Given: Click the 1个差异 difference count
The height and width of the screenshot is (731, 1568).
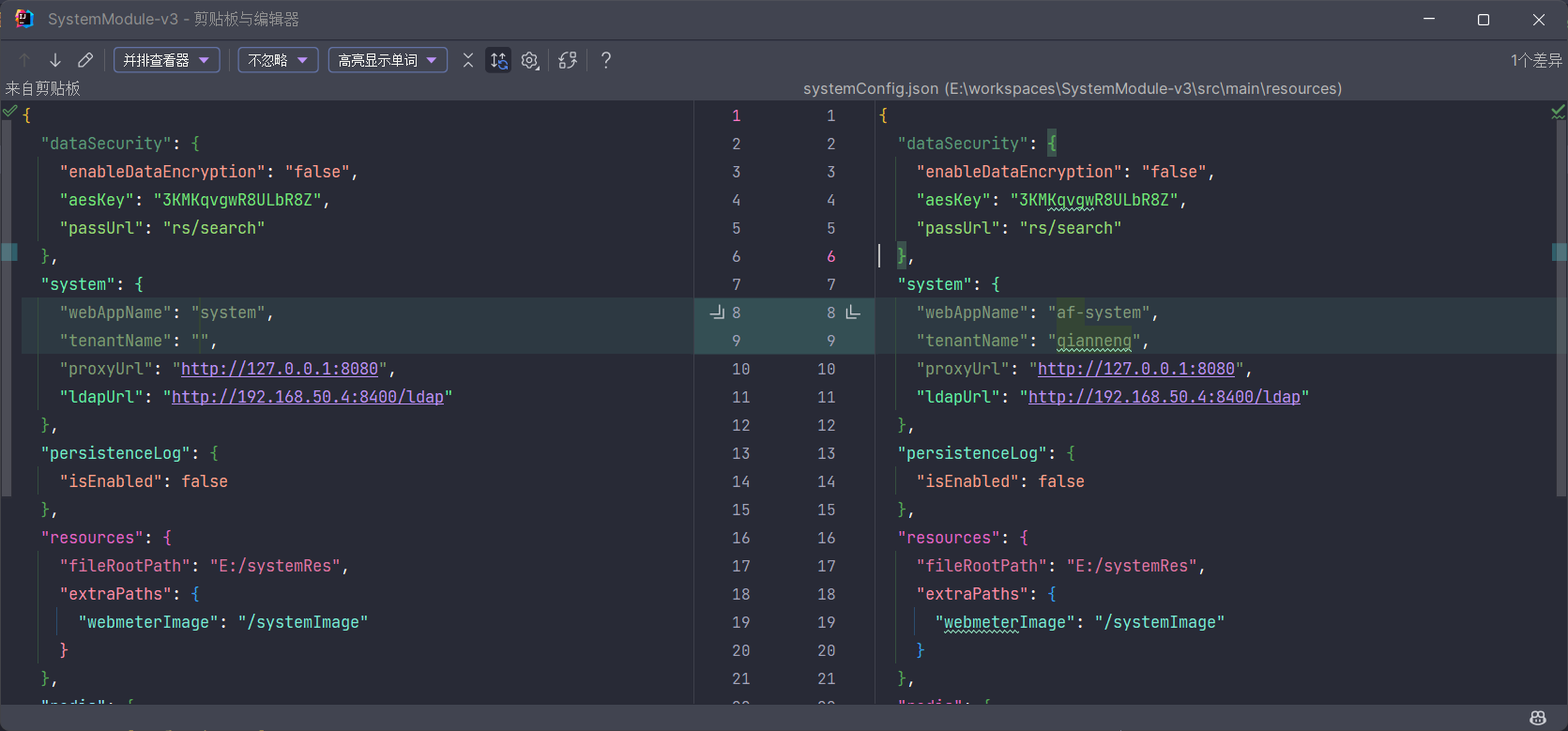Looking at the screenshot, I should (1536, 60).
